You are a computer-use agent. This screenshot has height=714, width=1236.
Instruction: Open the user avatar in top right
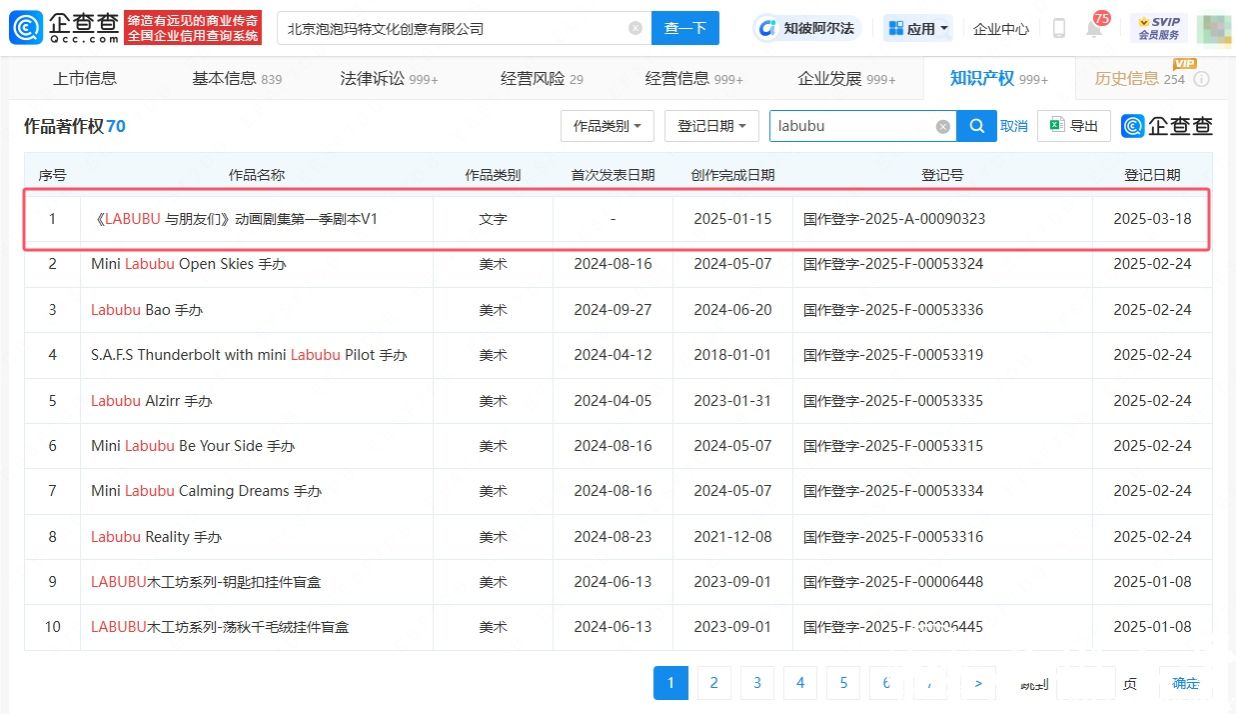(1212, 28)
